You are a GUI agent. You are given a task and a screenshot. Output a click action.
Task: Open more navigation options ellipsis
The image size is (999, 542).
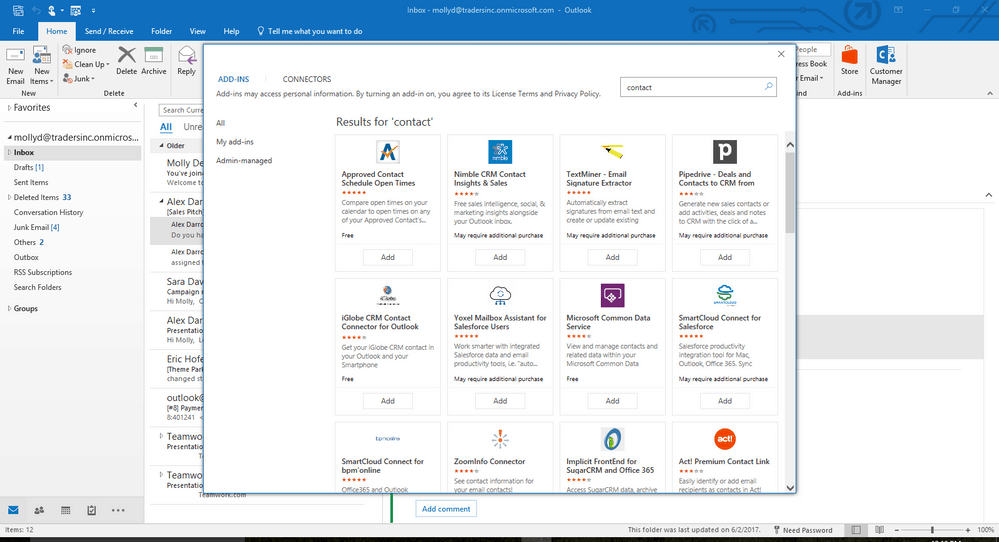pyautogui.click(x=118, y=510)
